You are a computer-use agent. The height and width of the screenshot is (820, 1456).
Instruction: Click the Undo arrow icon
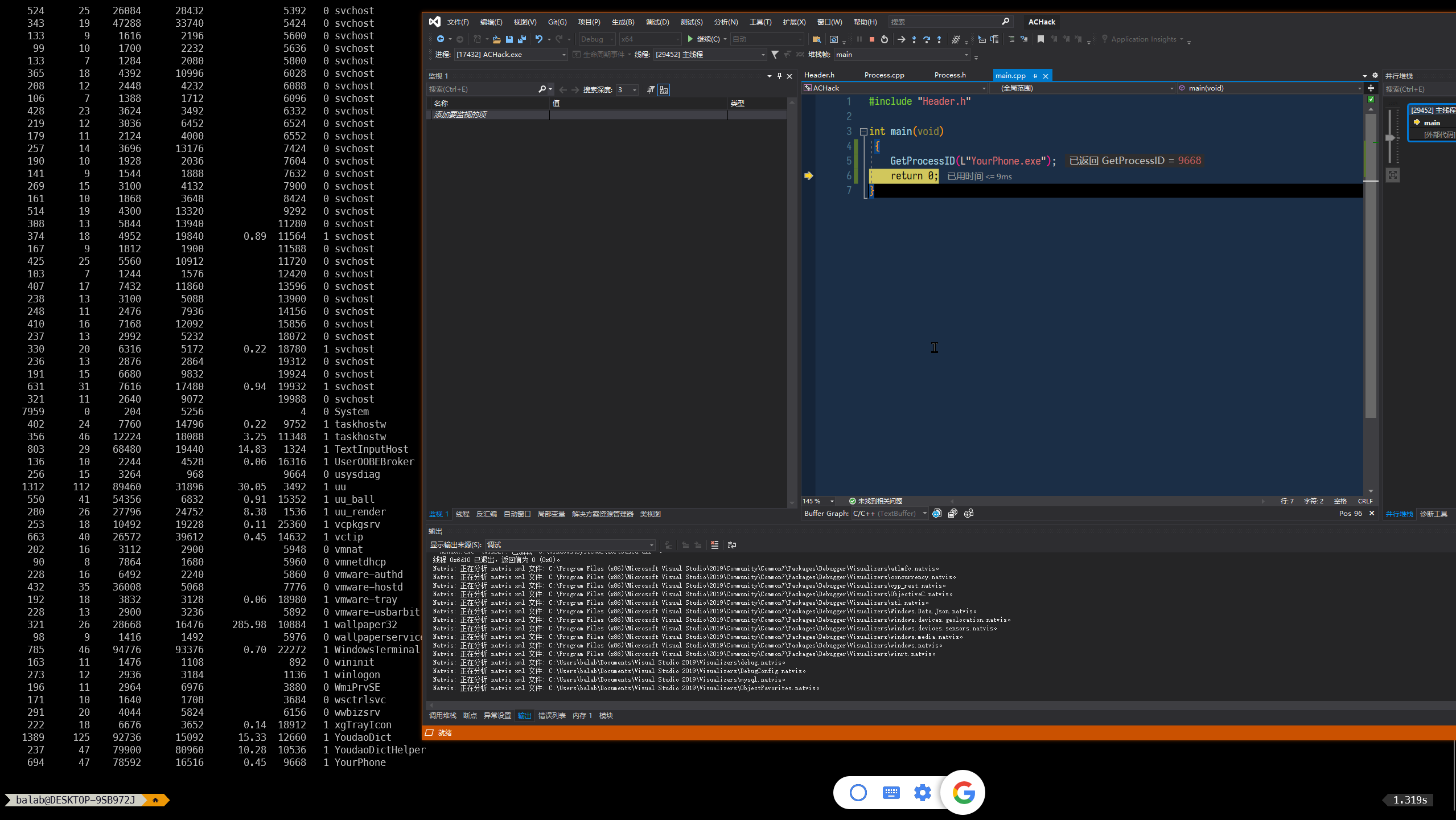pyautogui.click(x=538, y=39)
